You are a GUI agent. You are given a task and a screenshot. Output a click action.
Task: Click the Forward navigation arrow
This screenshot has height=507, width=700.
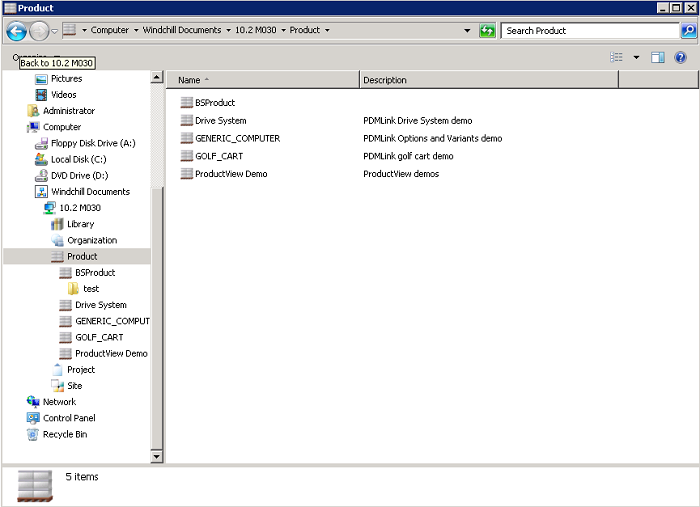(39, 31)
